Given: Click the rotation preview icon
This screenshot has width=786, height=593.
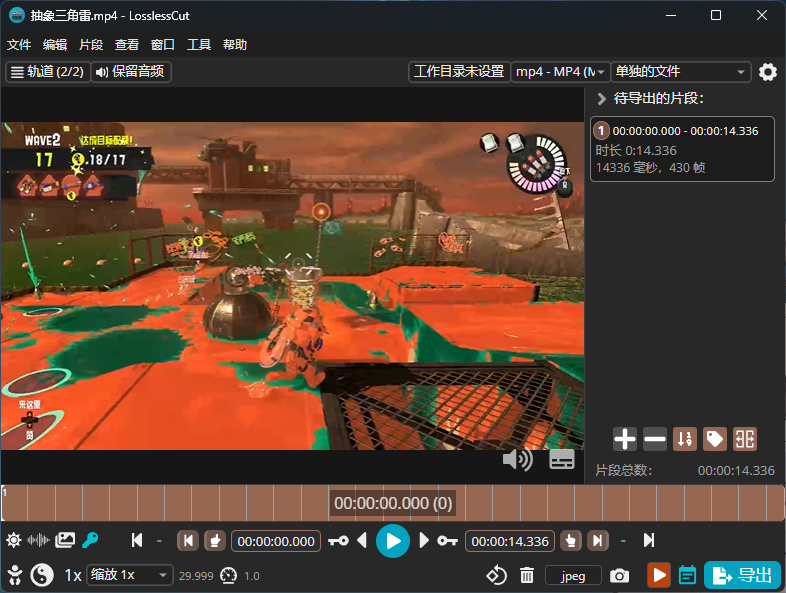Looking at the screenshot, I should (496, 575).
